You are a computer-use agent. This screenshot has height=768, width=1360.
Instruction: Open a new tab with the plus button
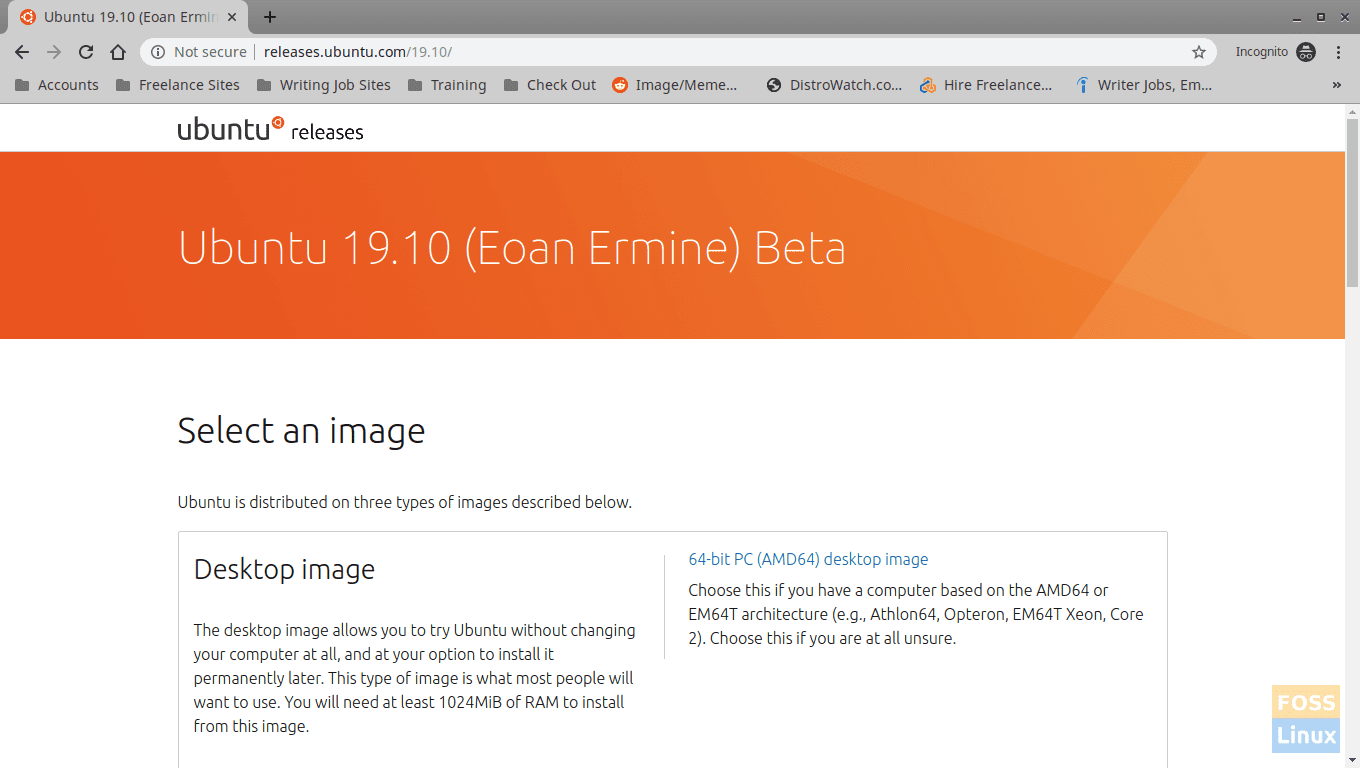point(270,17)
